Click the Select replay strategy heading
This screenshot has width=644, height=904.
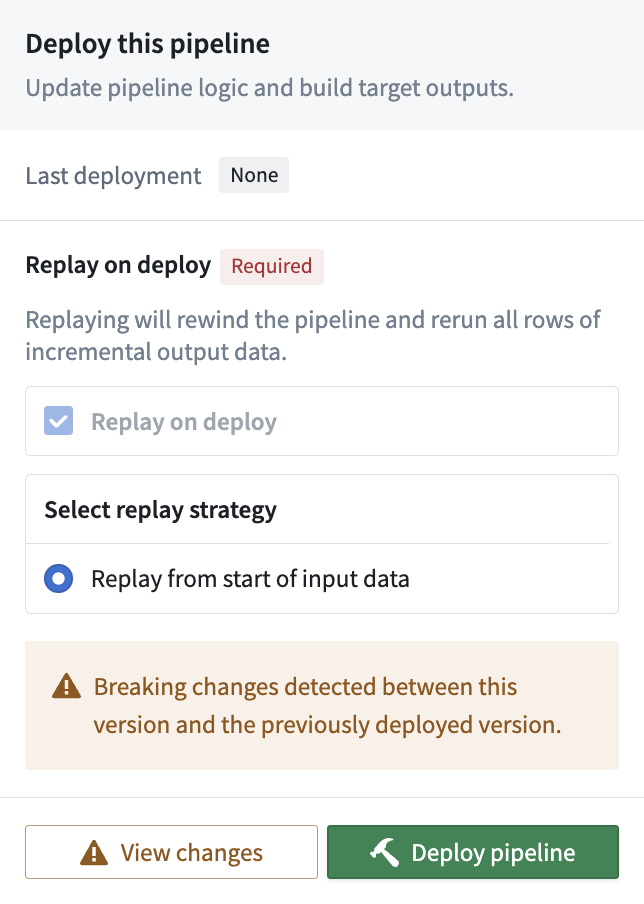(160, 510)
